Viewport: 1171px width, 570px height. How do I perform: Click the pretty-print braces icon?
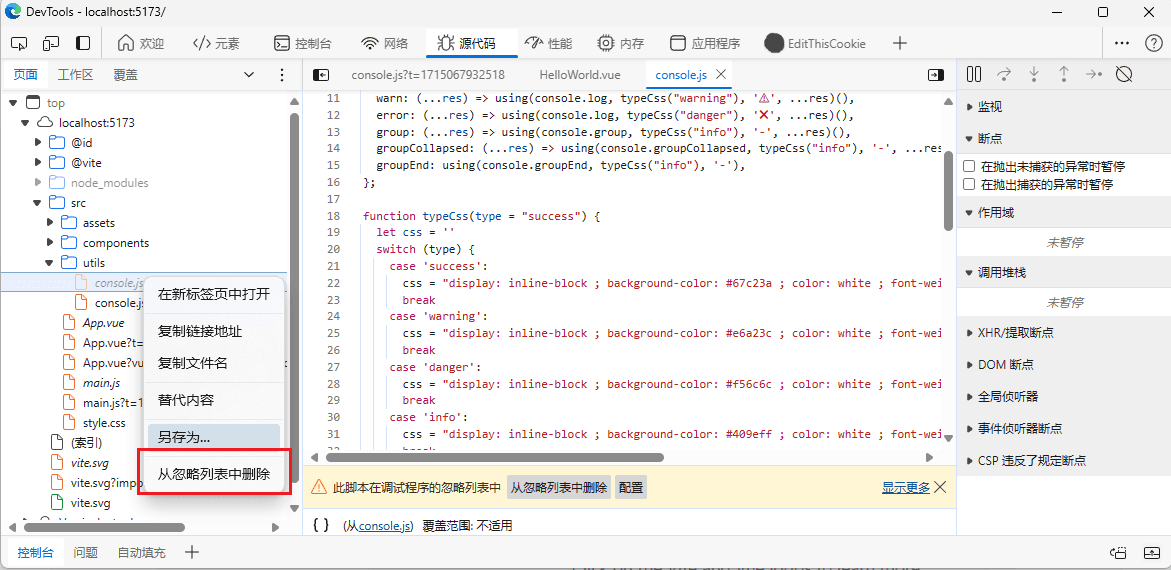pyautogui.click(x=321, y=525)
